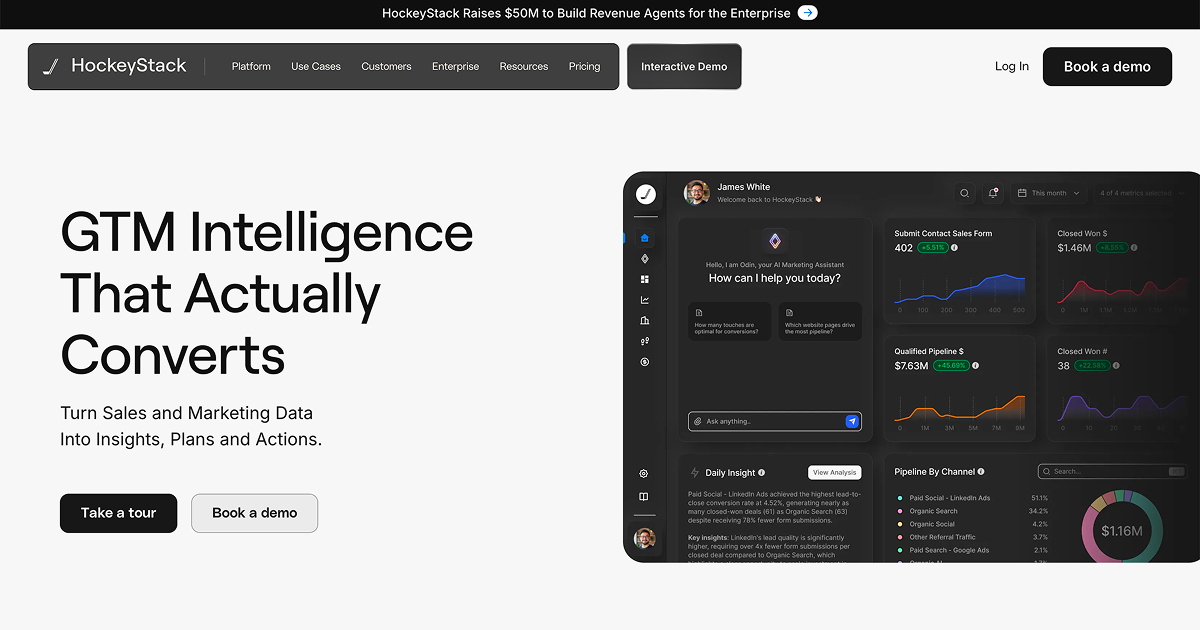Click the lightning bolt Daily Insight icon
Image resolution: width=1200 pixels, height=630 pixels.
point(695,473)
